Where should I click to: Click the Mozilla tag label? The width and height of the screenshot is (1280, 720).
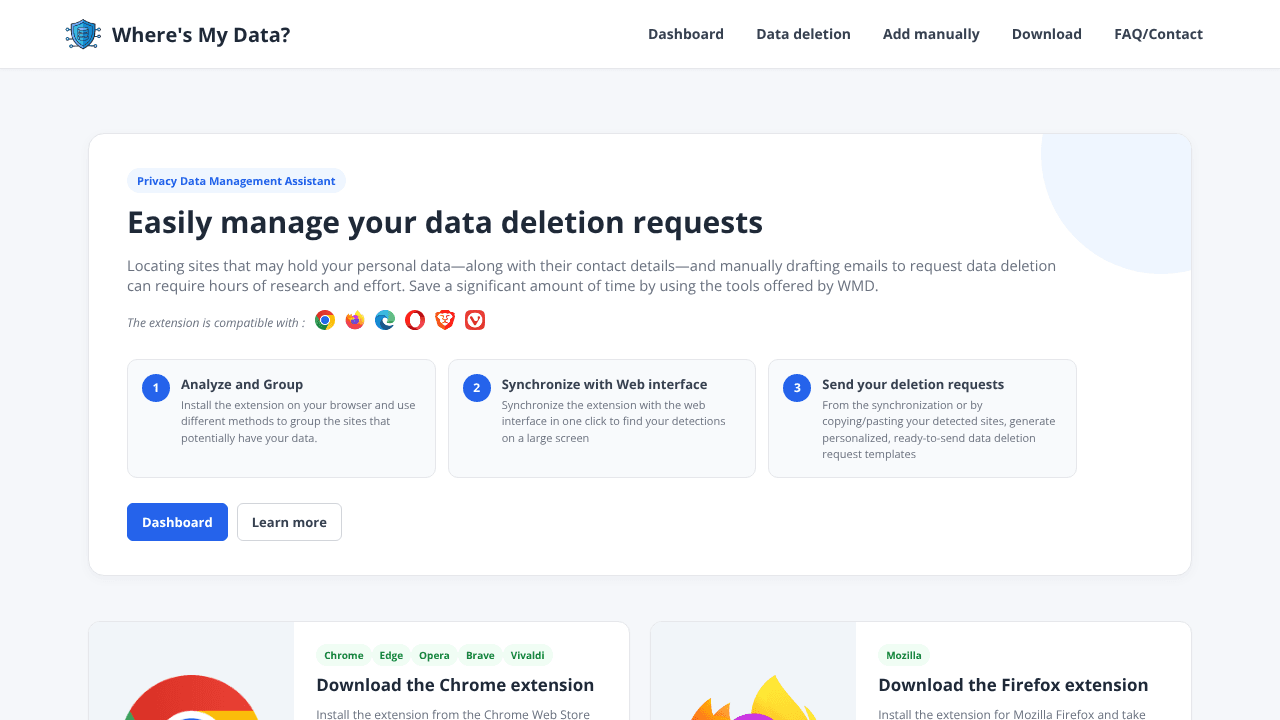coord(904,655)
